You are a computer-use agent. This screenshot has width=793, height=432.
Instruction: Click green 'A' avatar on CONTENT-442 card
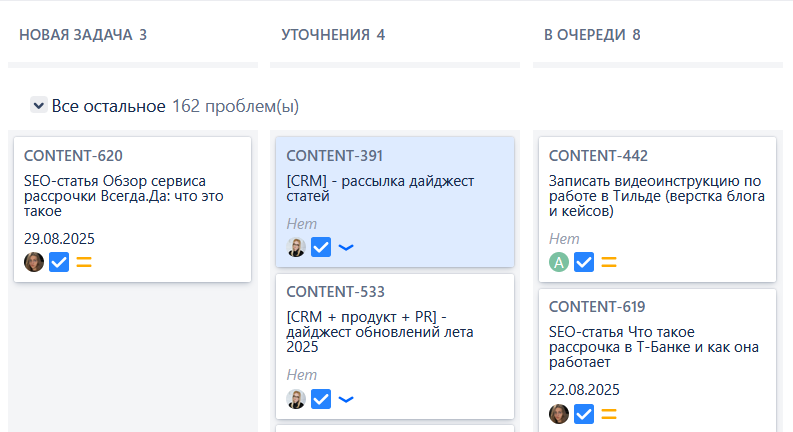(x=559, y=262)
